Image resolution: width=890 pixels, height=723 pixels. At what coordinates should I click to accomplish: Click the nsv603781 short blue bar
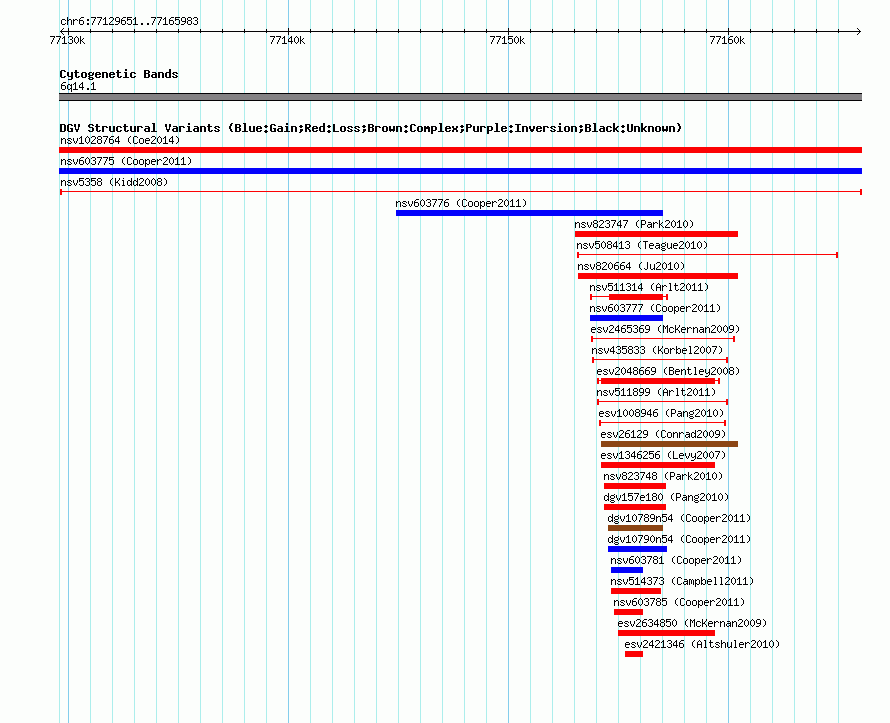coord(627,570)
